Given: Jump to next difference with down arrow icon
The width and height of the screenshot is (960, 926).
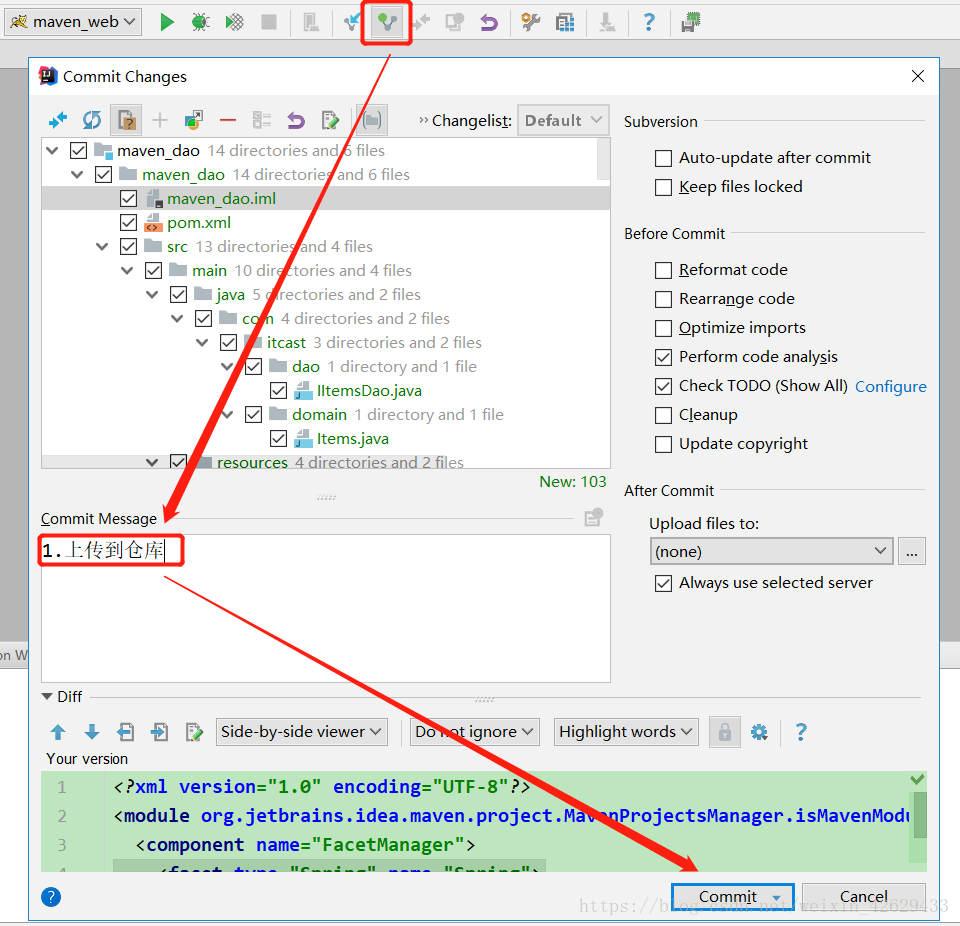Looking at the screenshot, I should click(x=91, y=732).
